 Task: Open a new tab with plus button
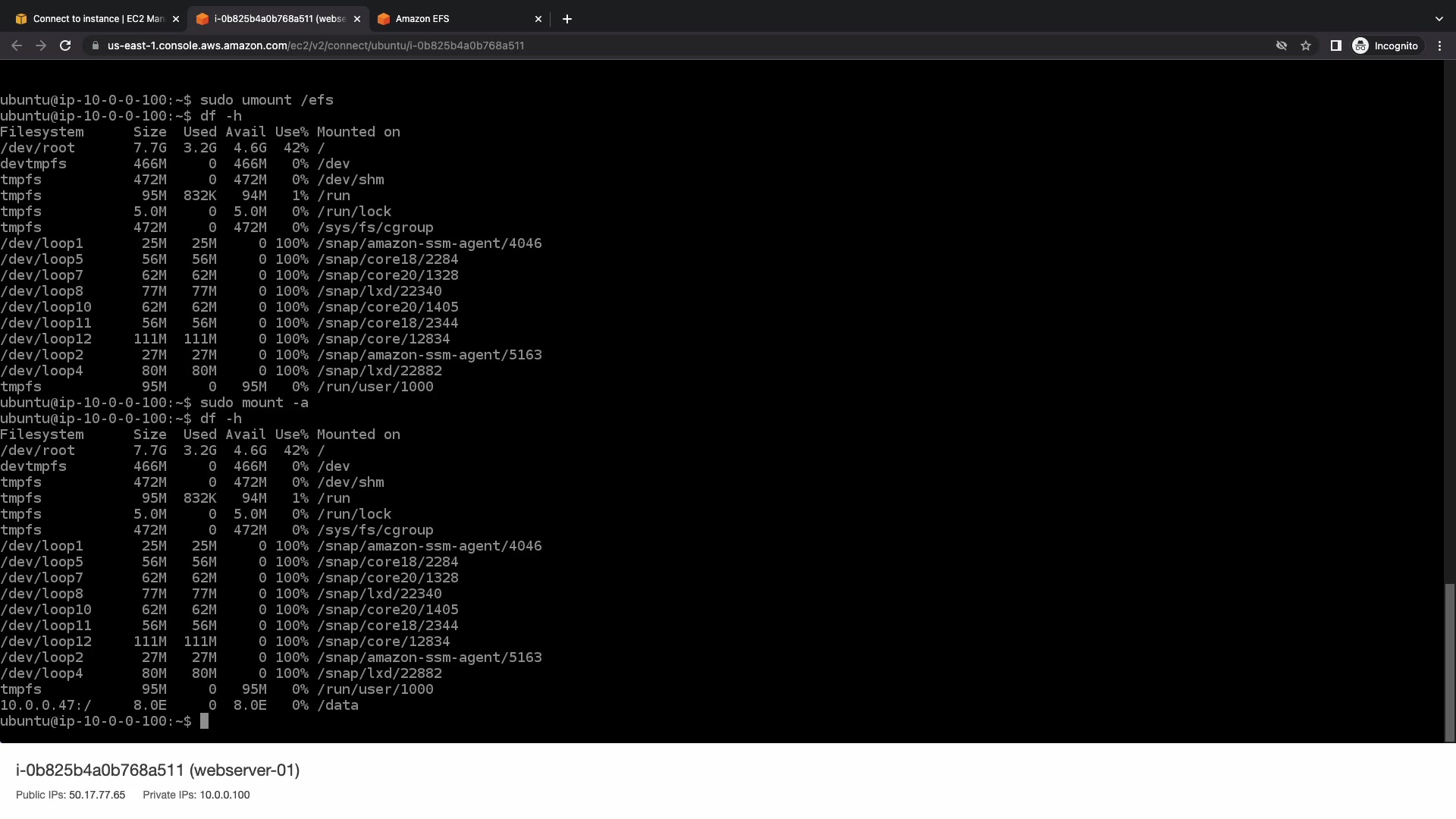(567, 19)
